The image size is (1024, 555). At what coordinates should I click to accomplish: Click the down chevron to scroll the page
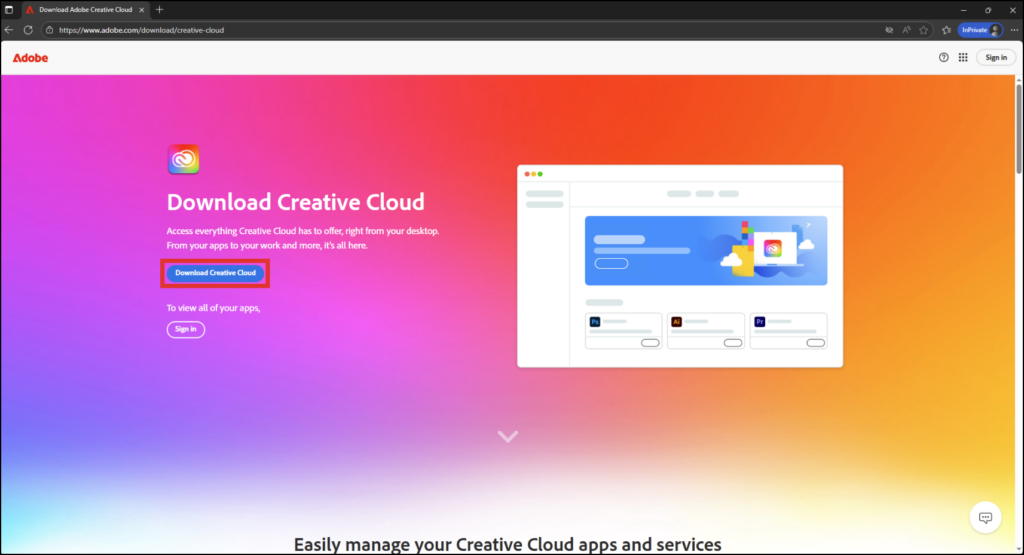coord(508,436)
